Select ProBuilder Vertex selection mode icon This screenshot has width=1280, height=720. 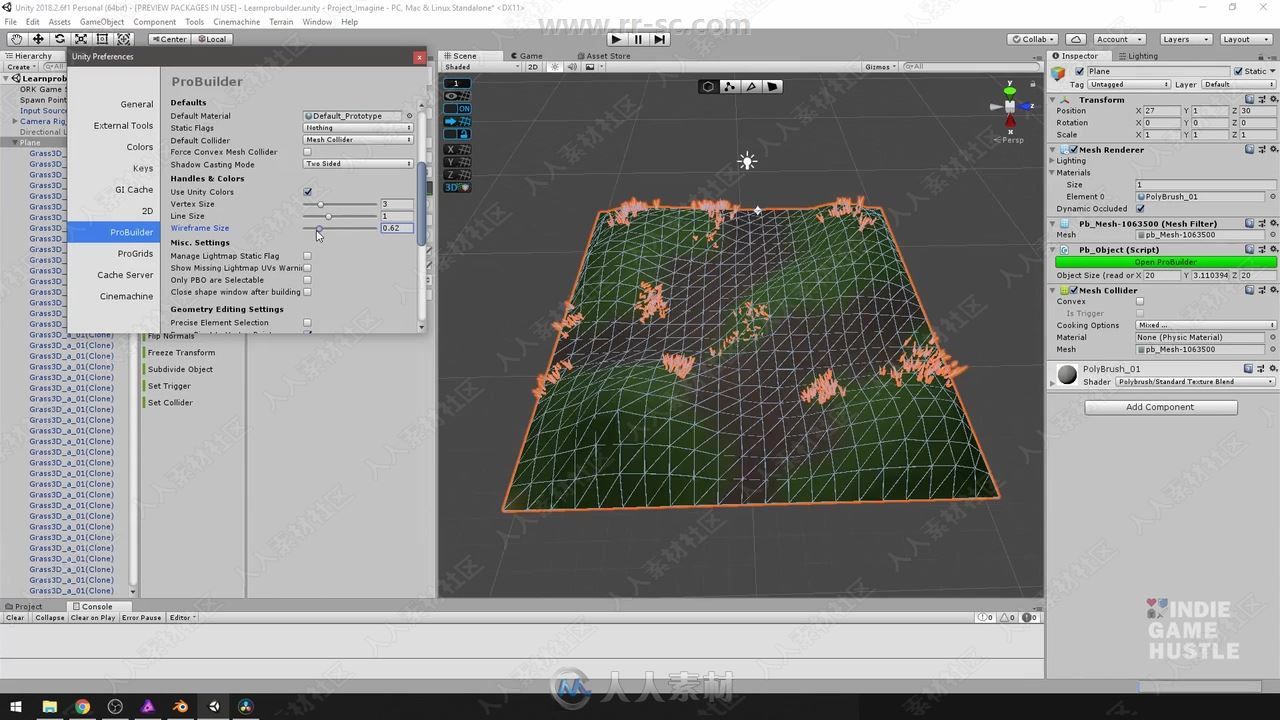click(730, 86)
